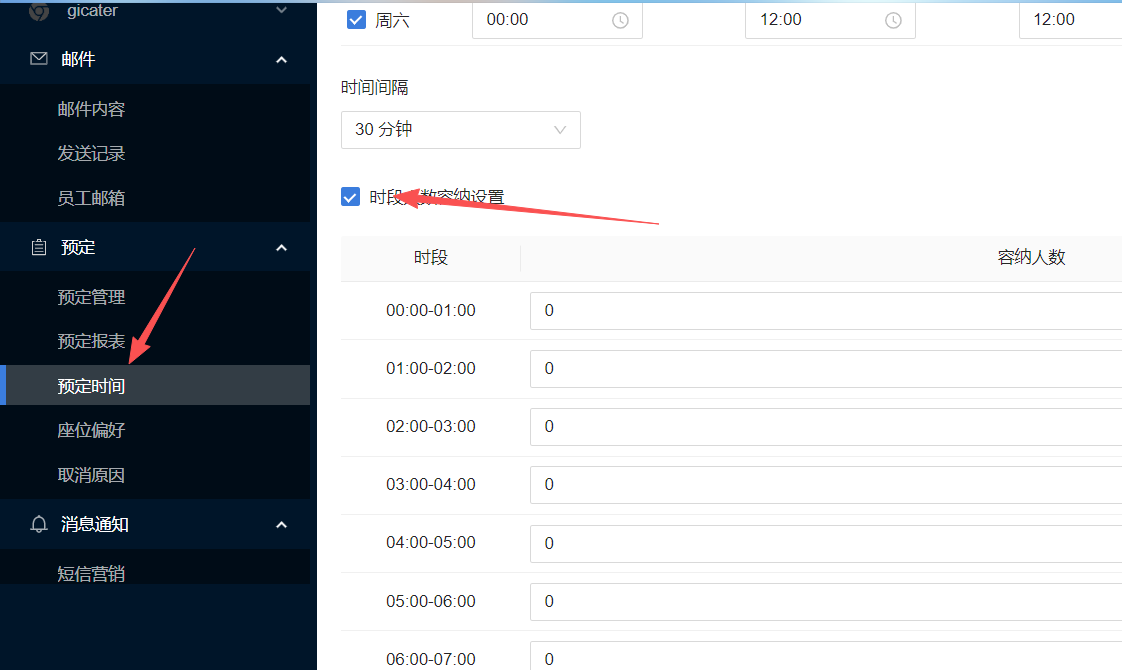Open 发送记录 under 邮件
1122x670 pixels.
(x=91, y=153)
